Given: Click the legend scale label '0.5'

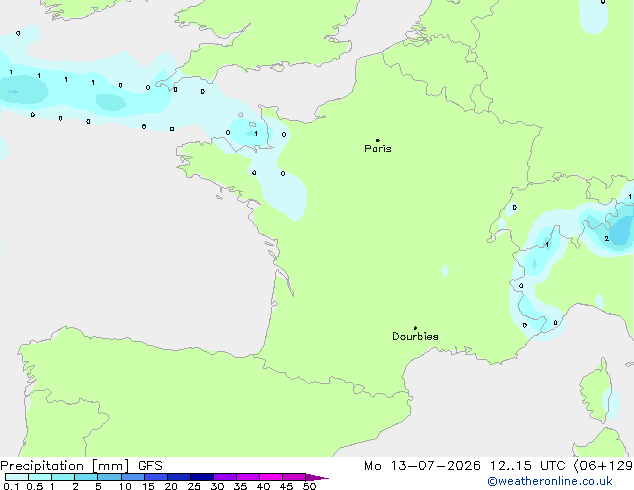Looking at the screenshot, I should [x=34, y=486].
